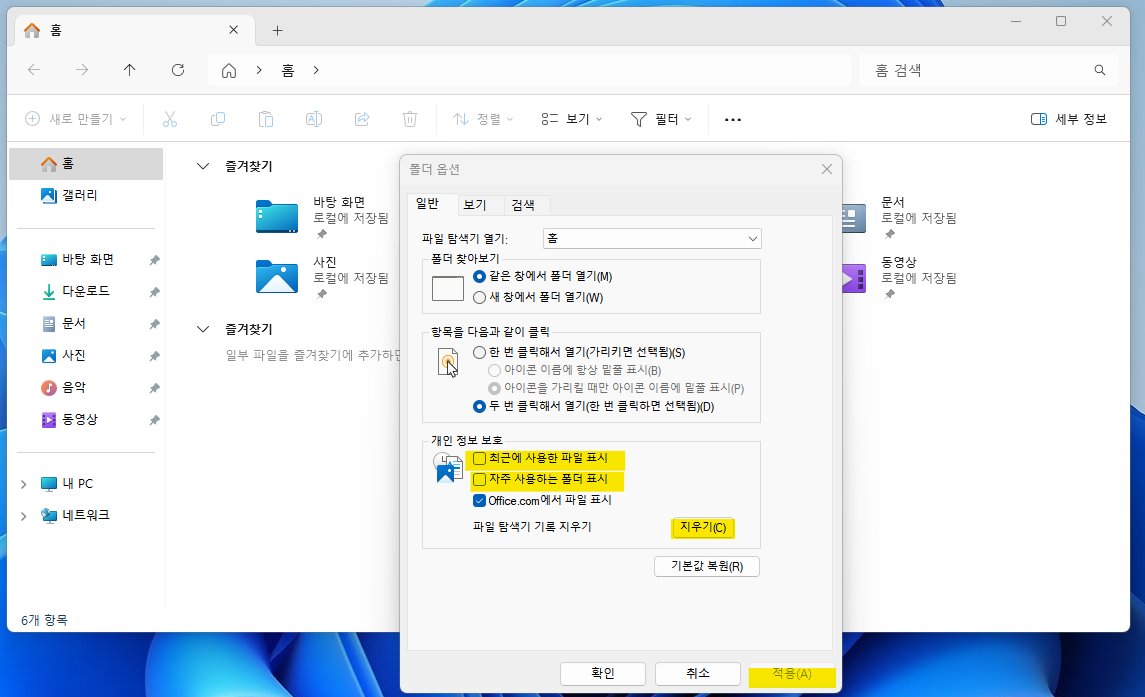
Task: Collapse the second 즐겨찾기 section
Action: (203, 330)
